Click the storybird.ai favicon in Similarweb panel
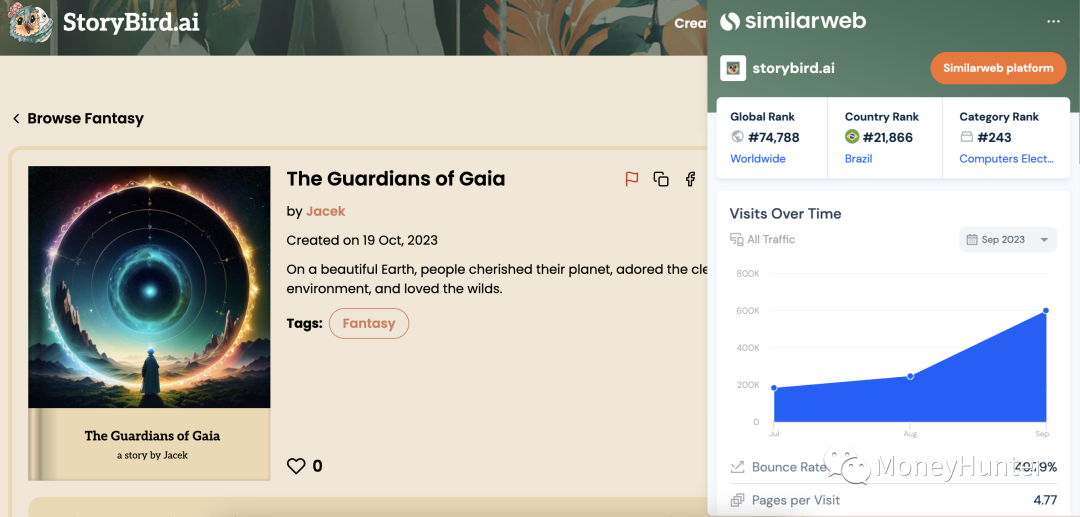 tap(733, 68)
